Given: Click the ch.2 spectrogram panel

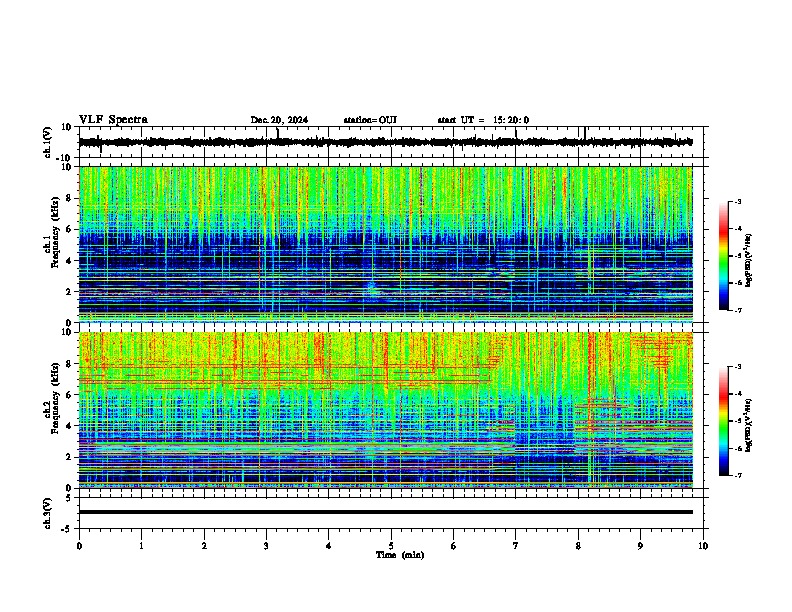Looking at the screenshot, I should point(385,410).
